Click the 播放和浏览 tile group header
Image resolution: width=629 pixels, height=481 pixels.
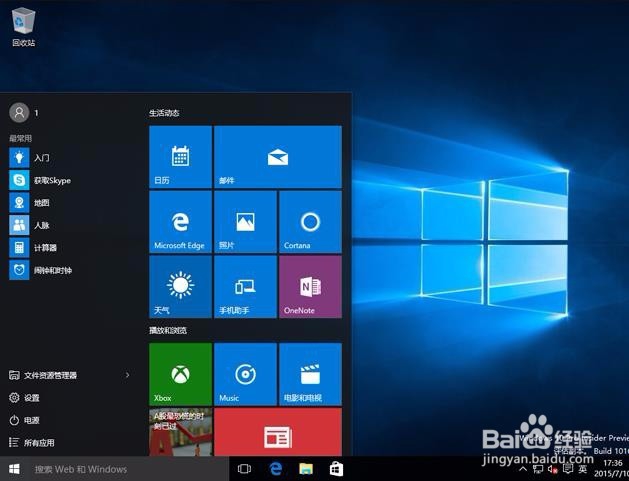tap(168, 331)
